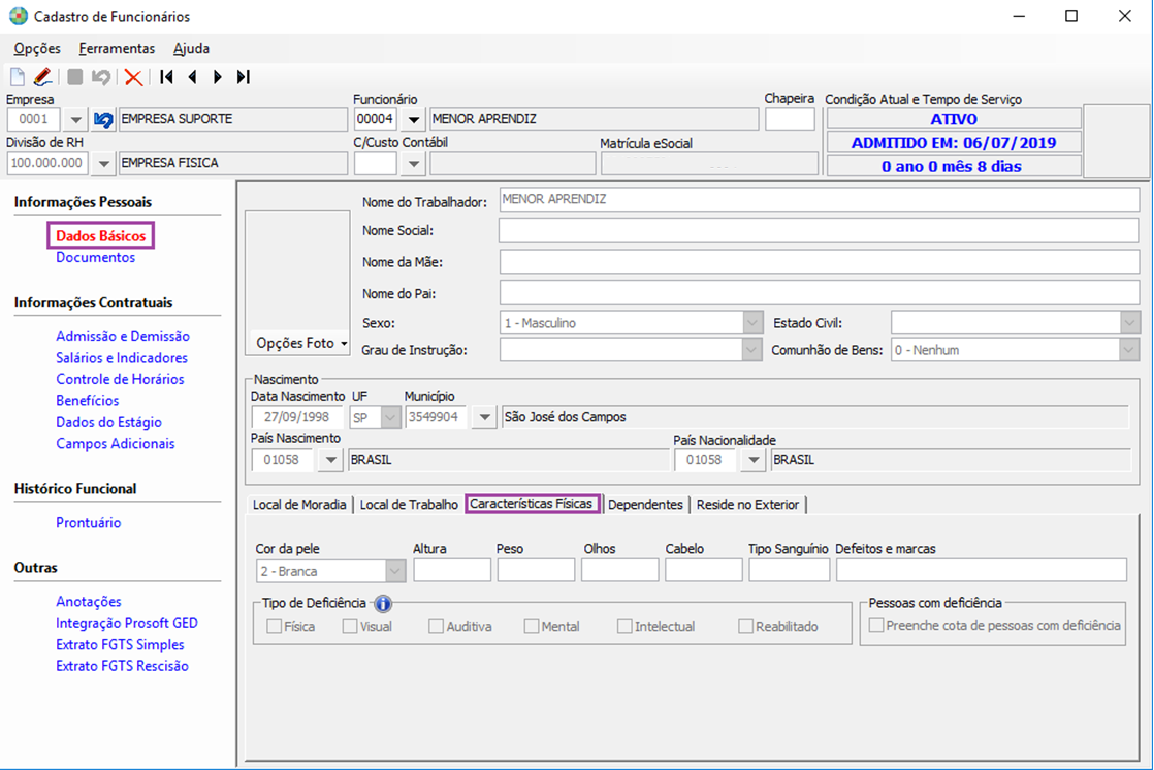Open the Ferramentas menu
This screenshot has width=1154, height=770.
pyautogui.click(x=117, y=49)
